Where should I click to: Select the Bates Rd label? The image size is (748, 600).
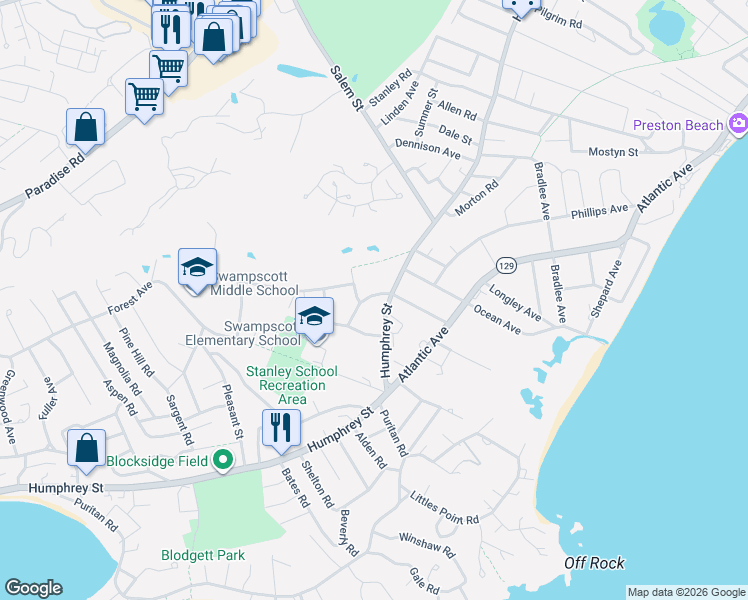click(x=295, y=487)
